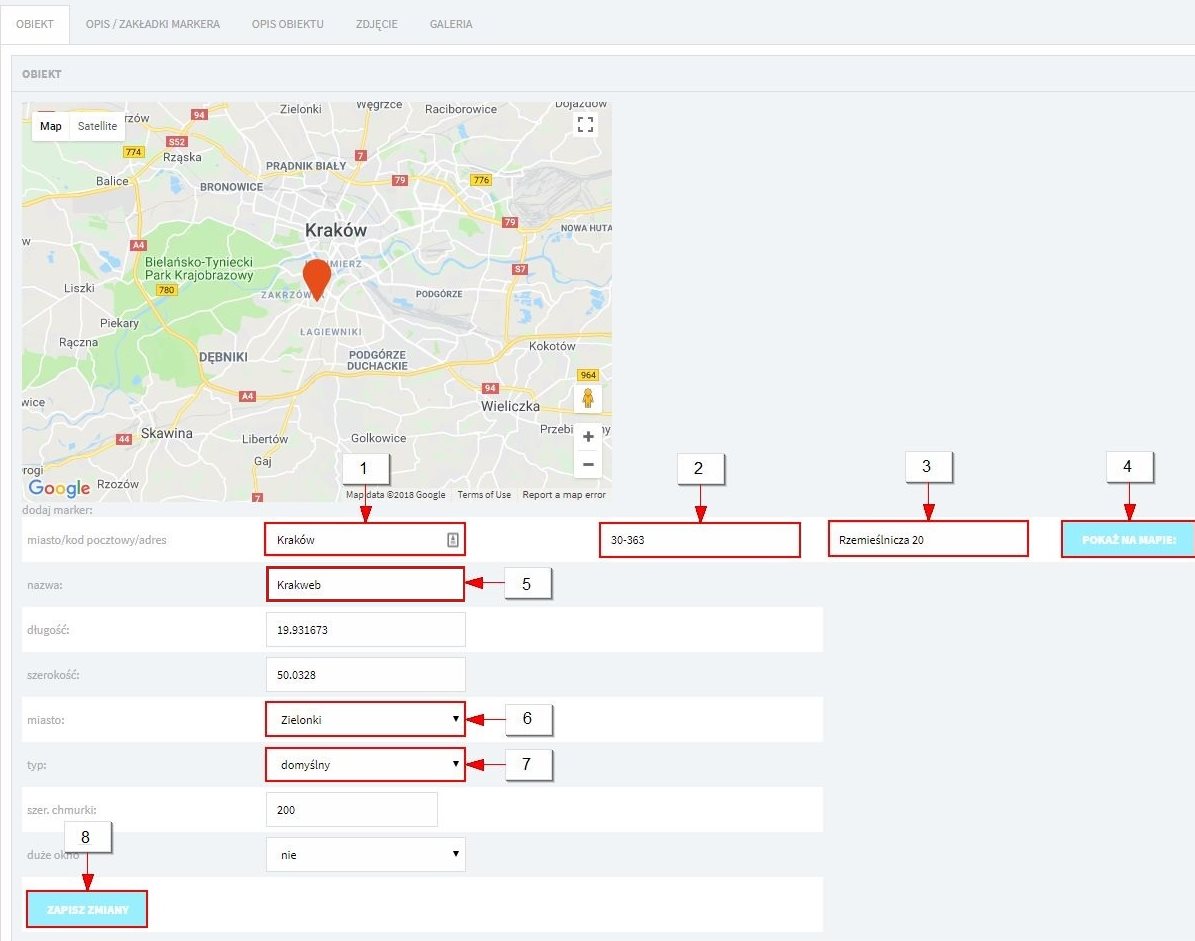Click the city field containing Kraków
The height and width of the screenshot is (941, 1195).
(365, 539)
